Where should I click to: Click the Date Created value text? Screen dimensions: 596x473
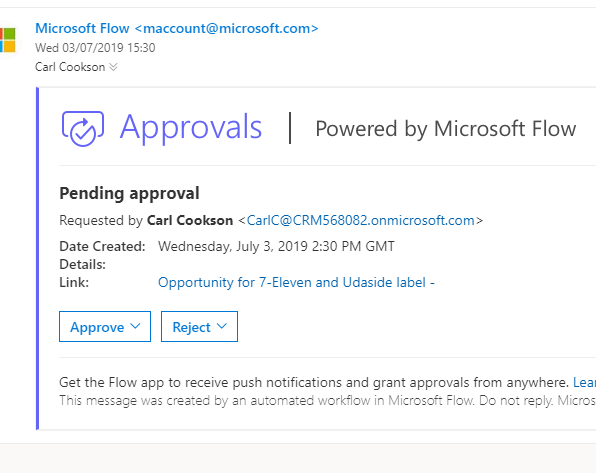point(276,246)
